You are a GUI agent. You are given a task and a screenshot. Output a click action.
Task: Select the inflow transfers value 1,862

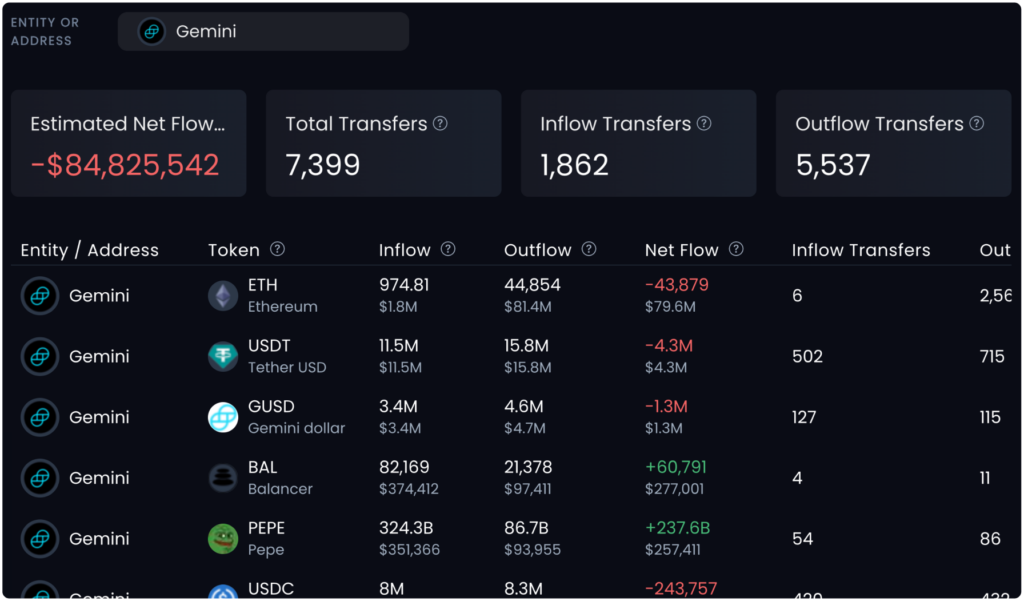(575, 165)
